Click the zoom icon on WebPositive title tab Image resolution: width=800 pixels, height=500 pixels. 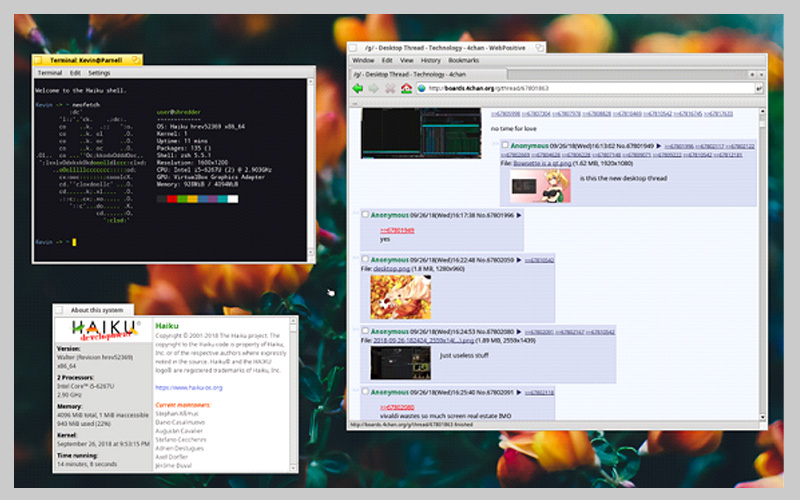[x=540, y=47]
